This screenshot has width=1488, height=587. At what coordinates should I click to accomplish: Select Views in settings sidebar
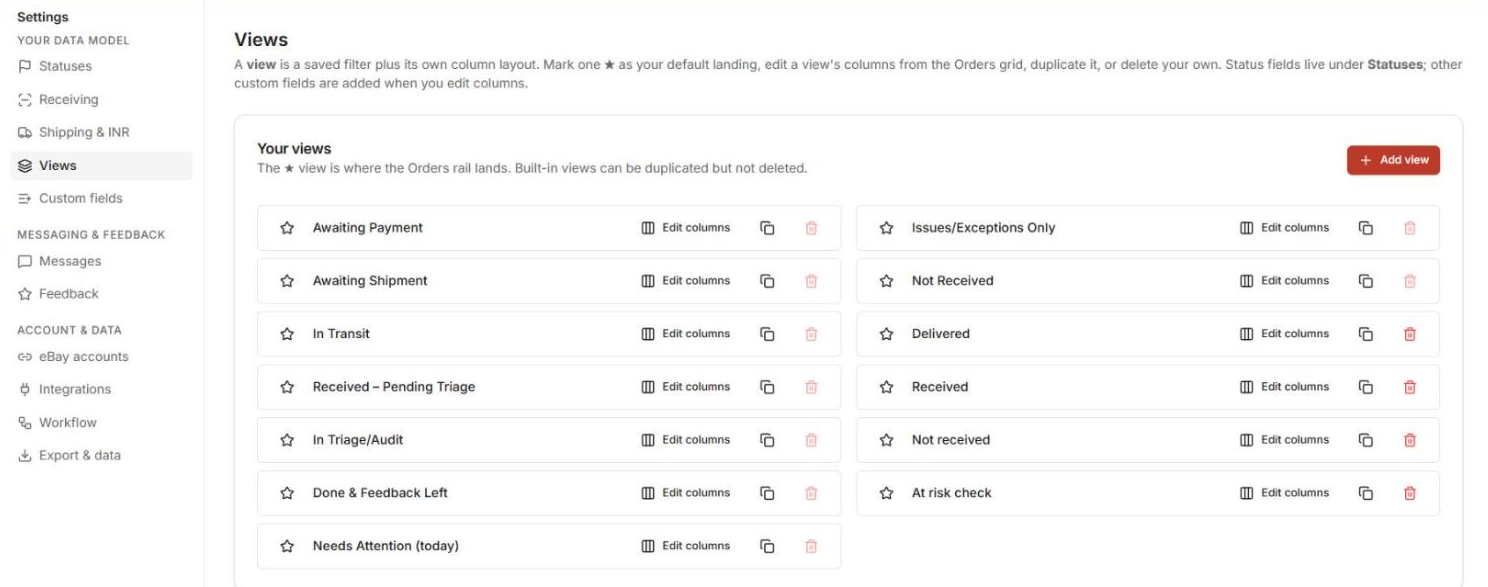[x=100, y=166]
